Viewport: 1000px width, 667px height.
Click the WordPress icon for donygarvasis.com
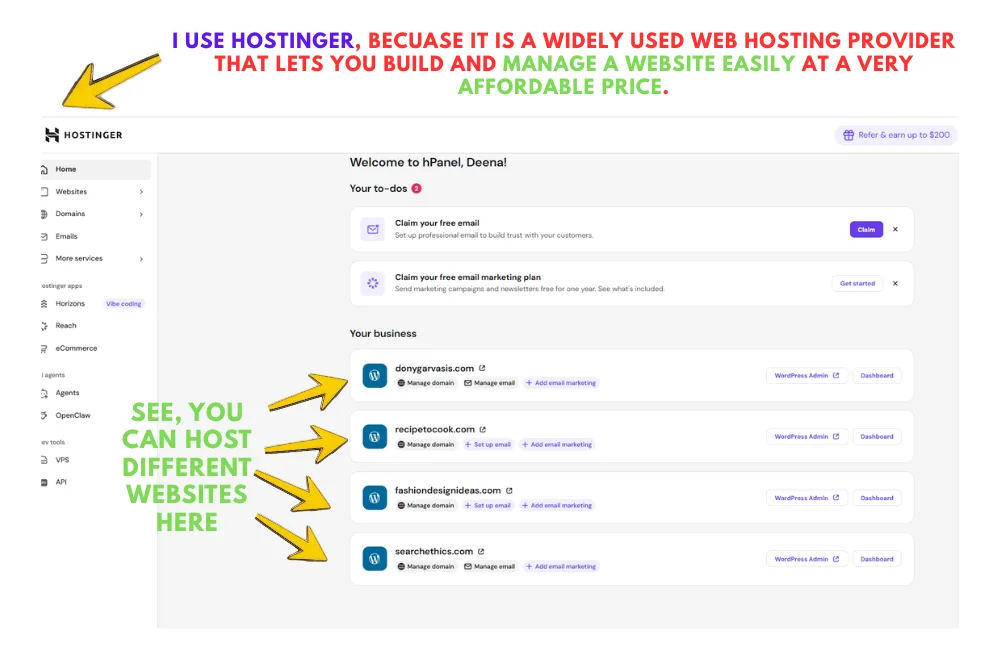(x=374, y=376)
